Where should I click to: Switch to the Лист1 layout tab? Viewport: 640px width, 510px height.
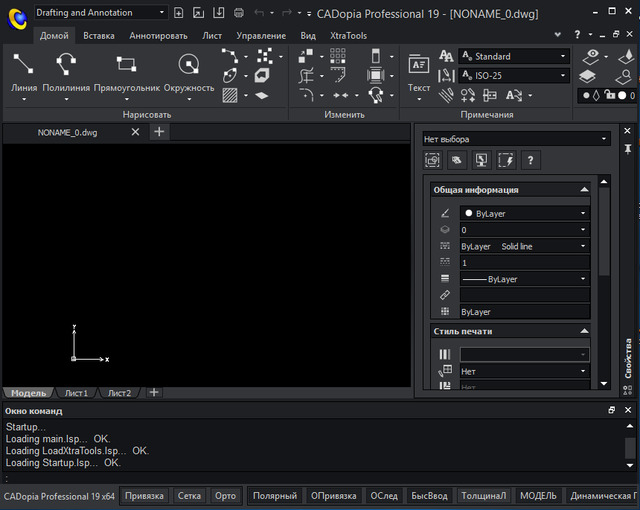coord(77,393)
